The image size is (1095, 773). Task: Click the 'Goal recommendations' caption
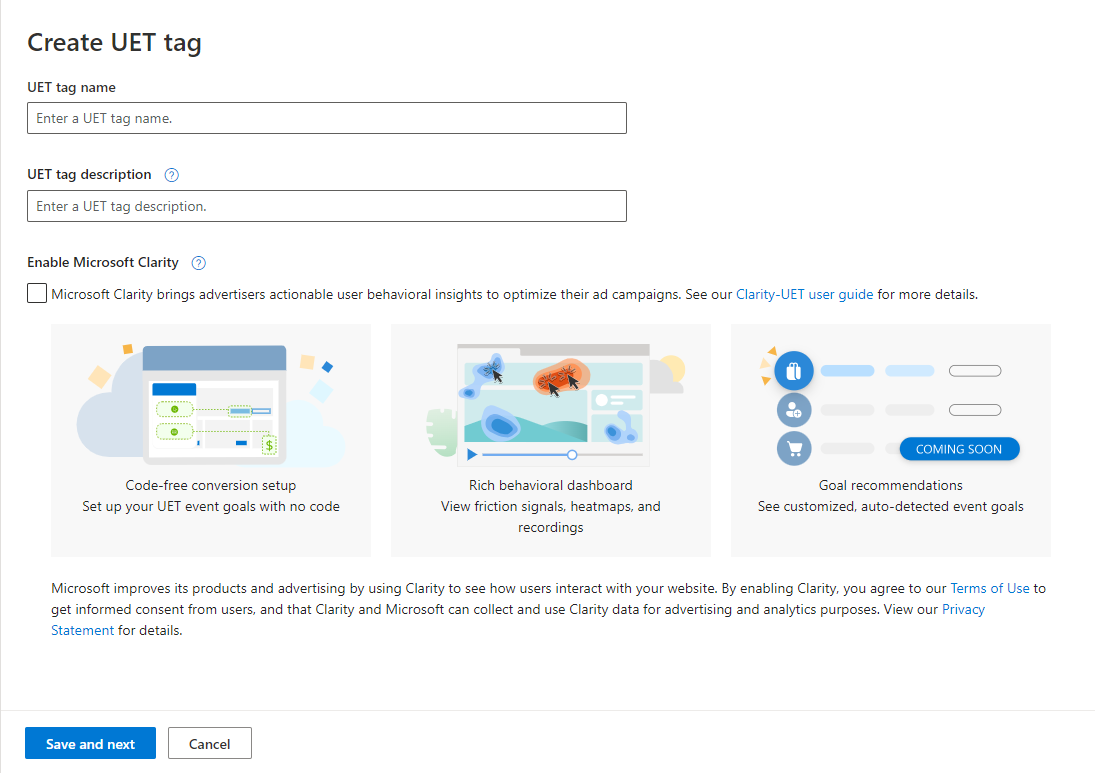click(890, 485)
